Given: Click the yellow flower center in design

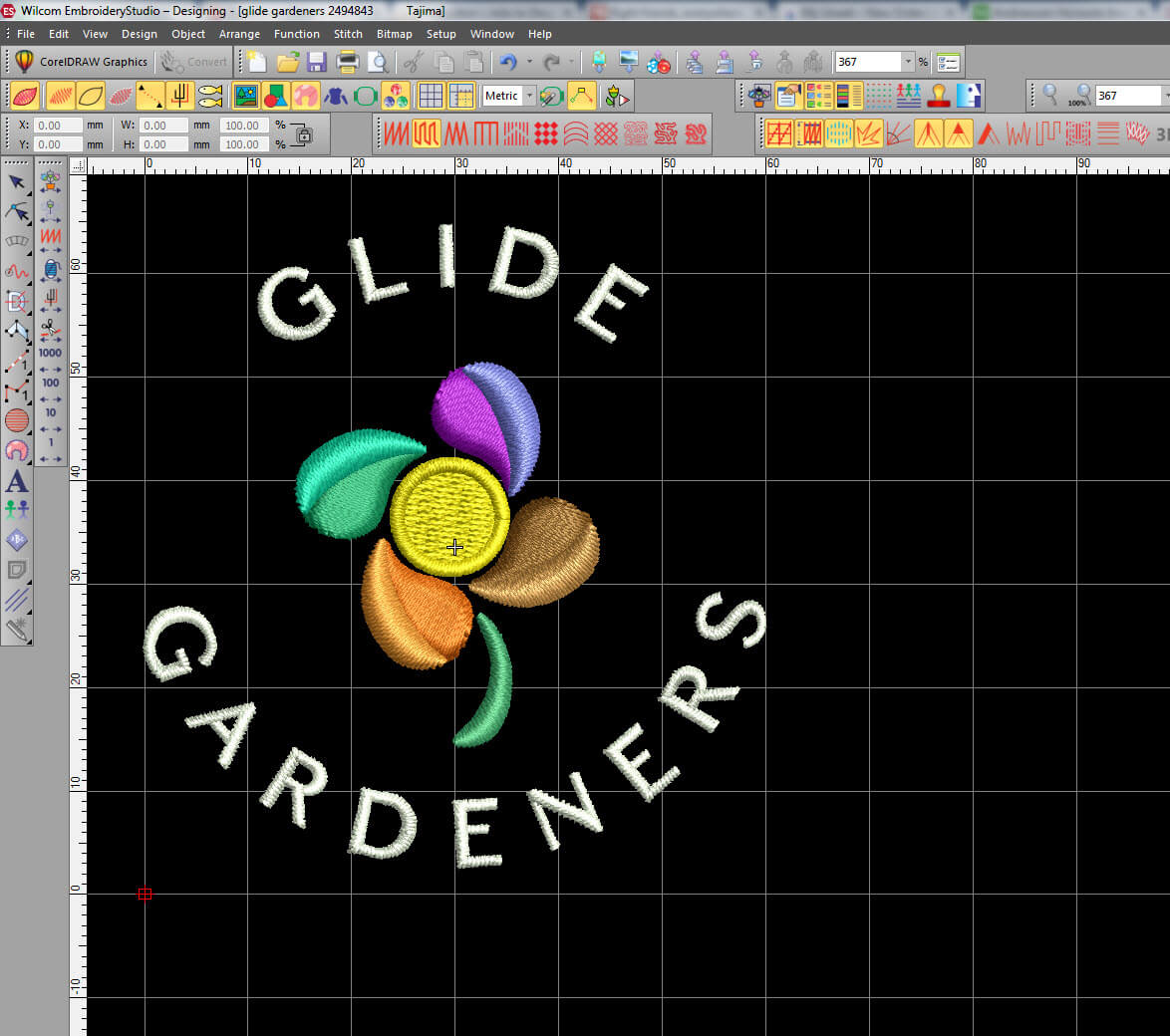Looking at the screenshot, I should [449, 516].
